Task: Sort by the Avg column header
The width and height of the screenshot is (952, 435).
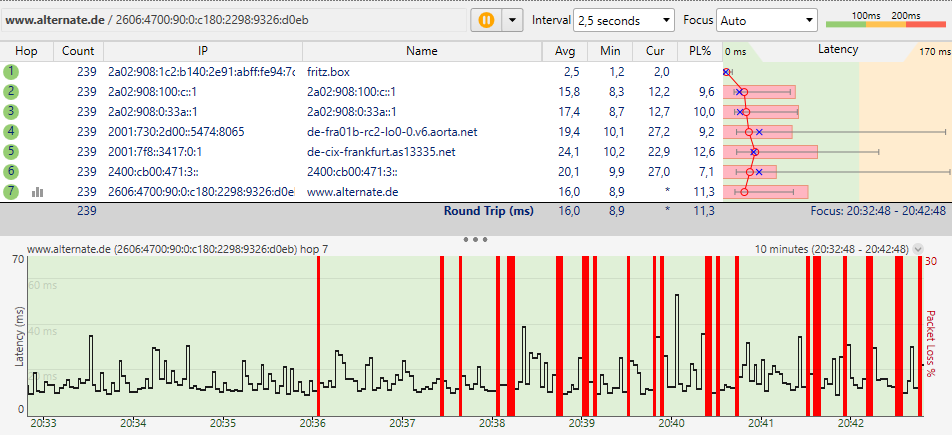Action: (x=565, y=51)
